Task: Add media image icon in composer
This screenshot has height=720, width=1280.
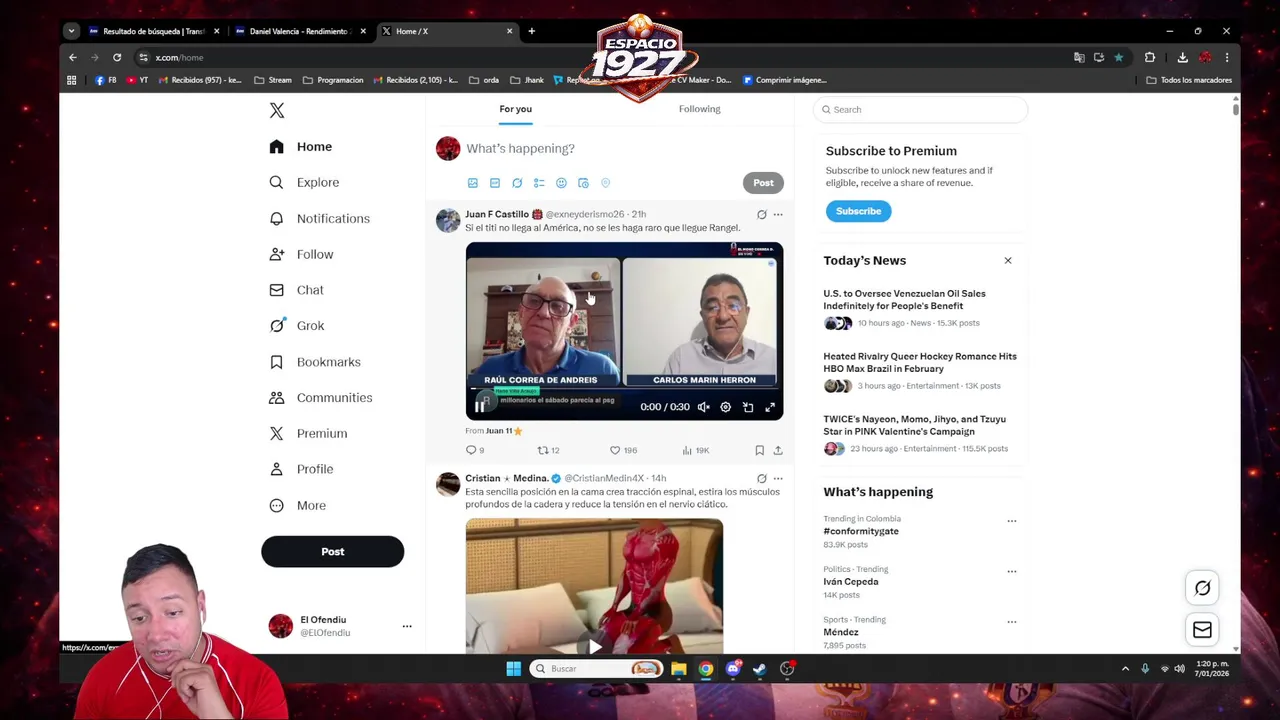Action: (x=473, y=183)
